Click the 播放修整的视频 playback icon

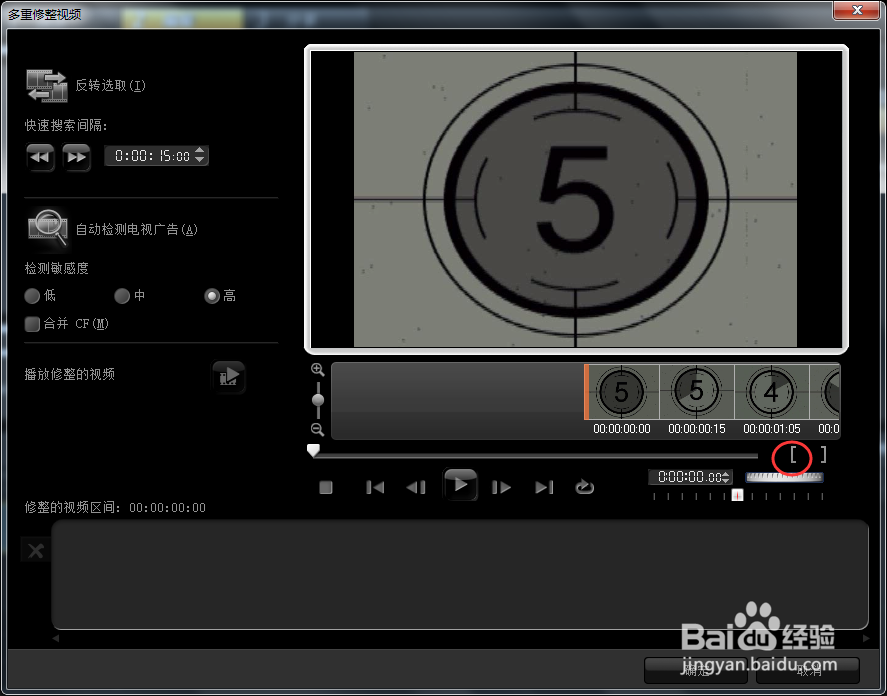[229, 377]
